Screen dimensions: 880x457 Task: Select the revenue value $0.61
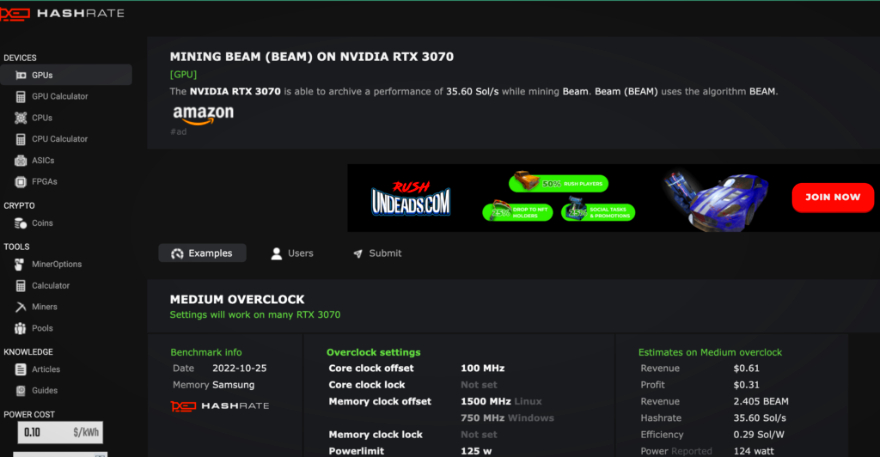point(746,369)
